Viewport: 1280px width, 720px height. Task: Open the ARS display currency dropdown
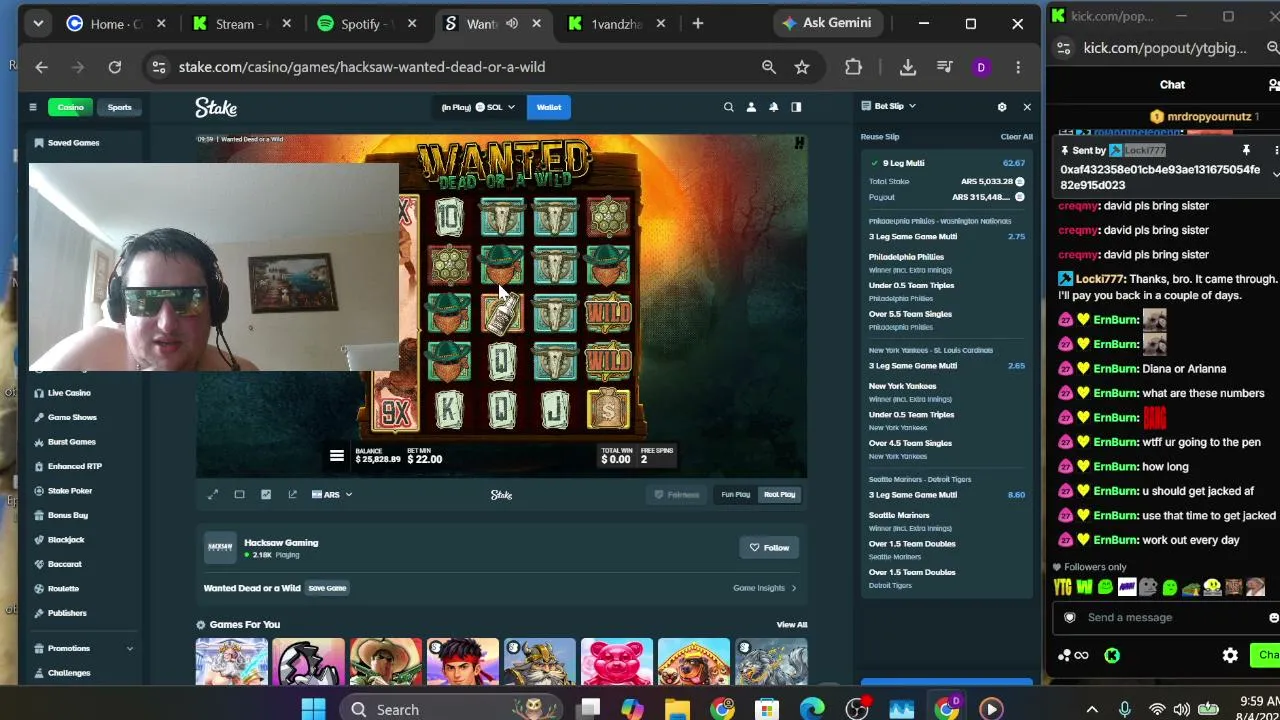[x=332, y=494]
